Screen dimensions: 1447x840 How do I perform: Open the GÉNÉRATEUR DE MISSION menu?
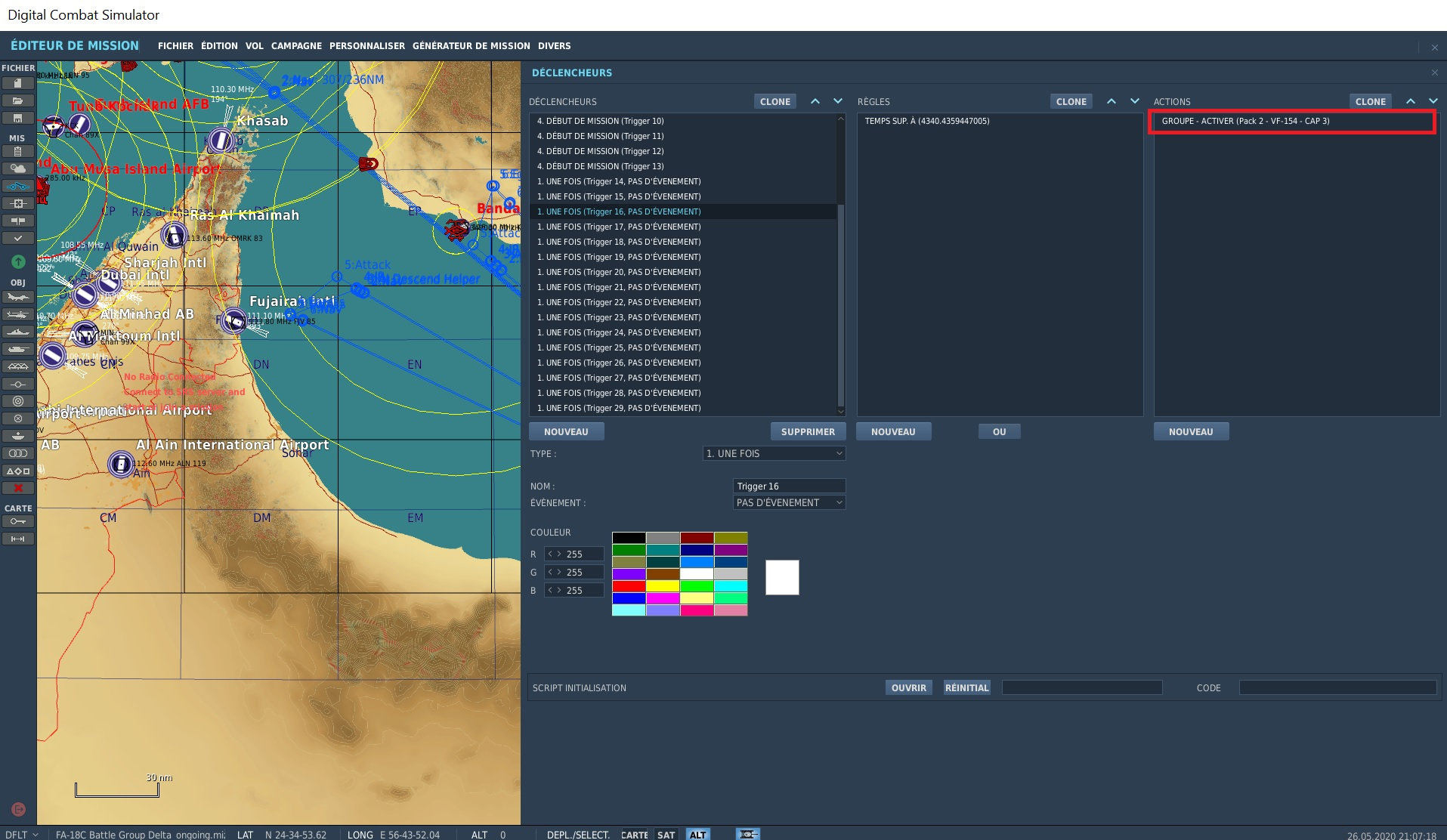tap(472, 46)
